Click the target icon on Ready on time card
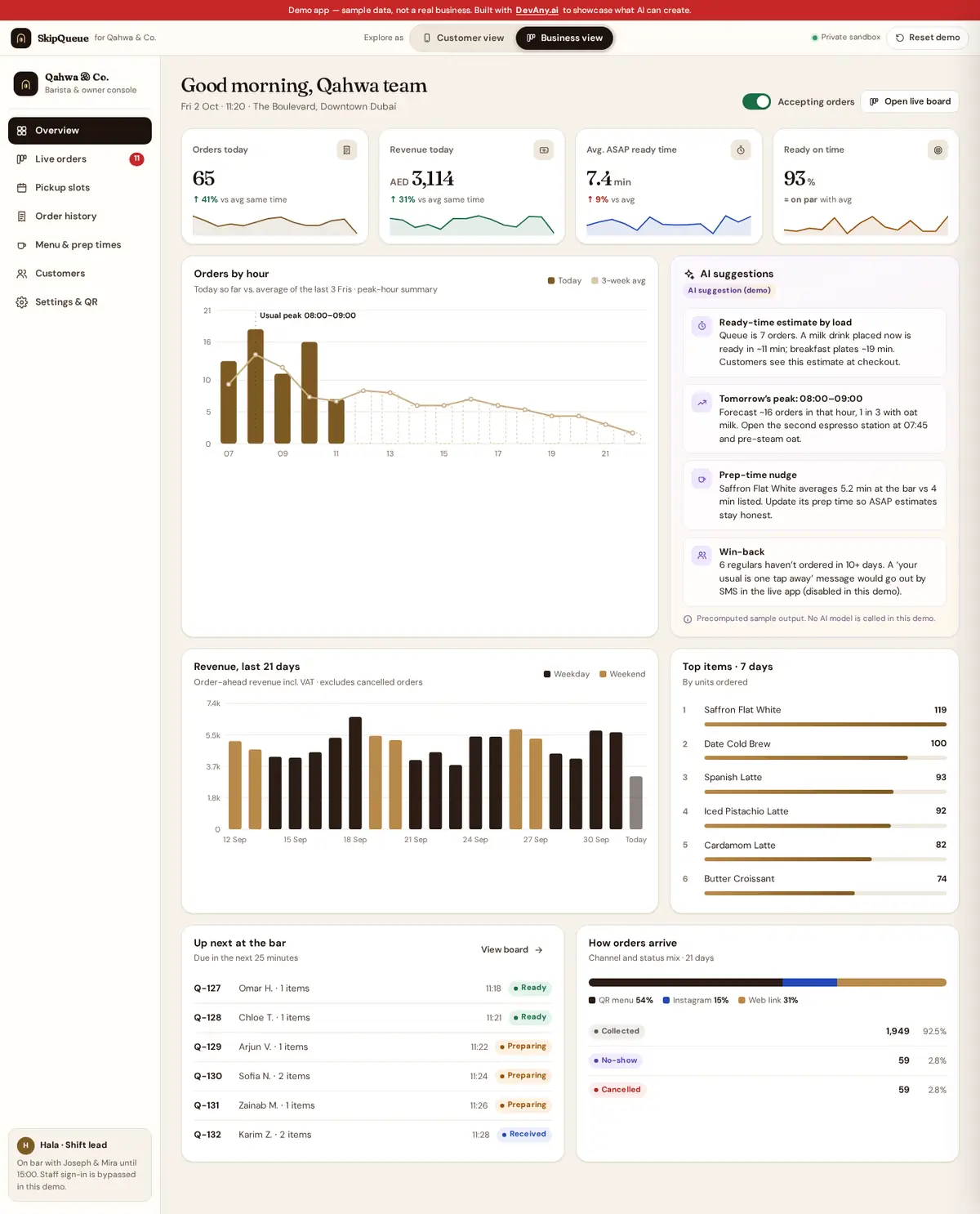 pos(938,150)
